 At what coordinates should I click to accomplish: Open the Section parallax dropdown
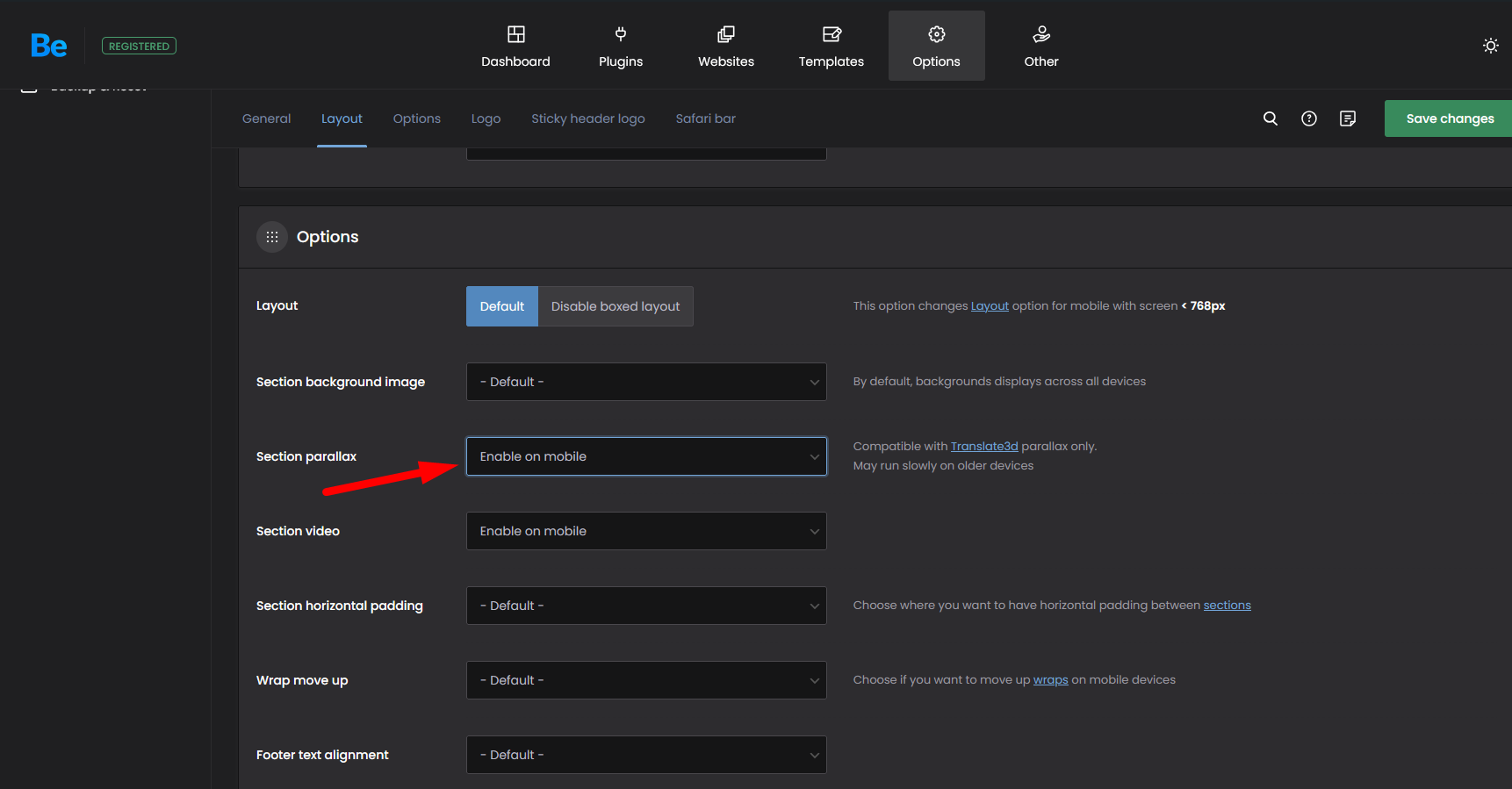tap(646, 456)
